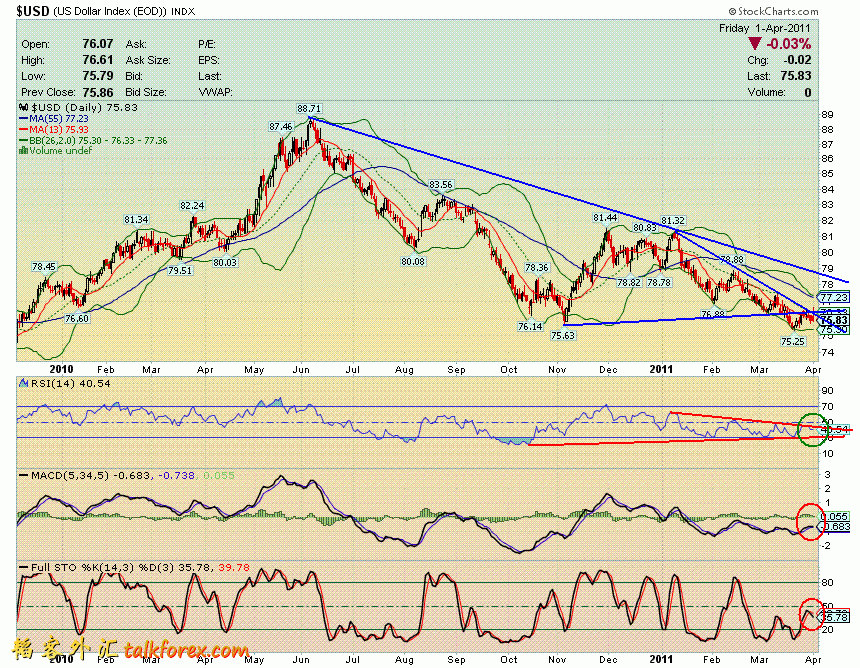Click the 78.45 price label
Viewport: 860px width, 668px height.
click(44, 267)
